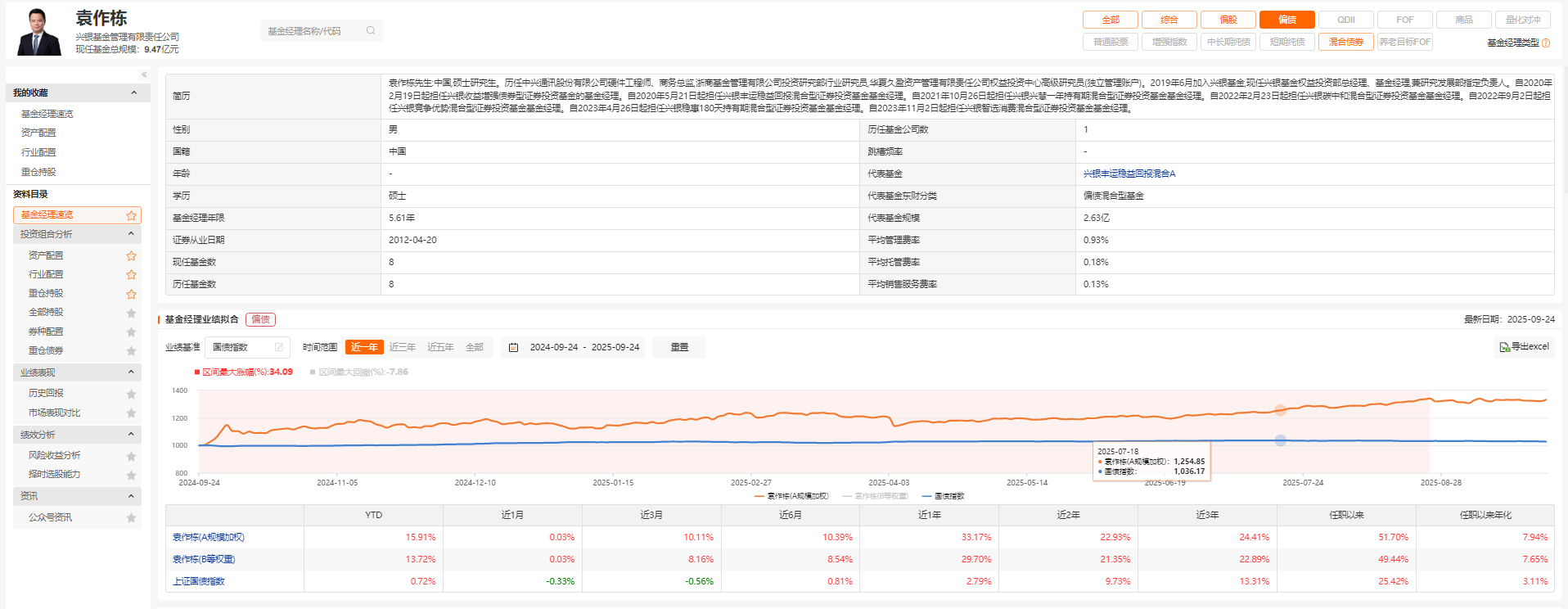Click chart data point on blue line at 2025-07-18
This screenshot has width=1568, height=609.
(1281, 440)
